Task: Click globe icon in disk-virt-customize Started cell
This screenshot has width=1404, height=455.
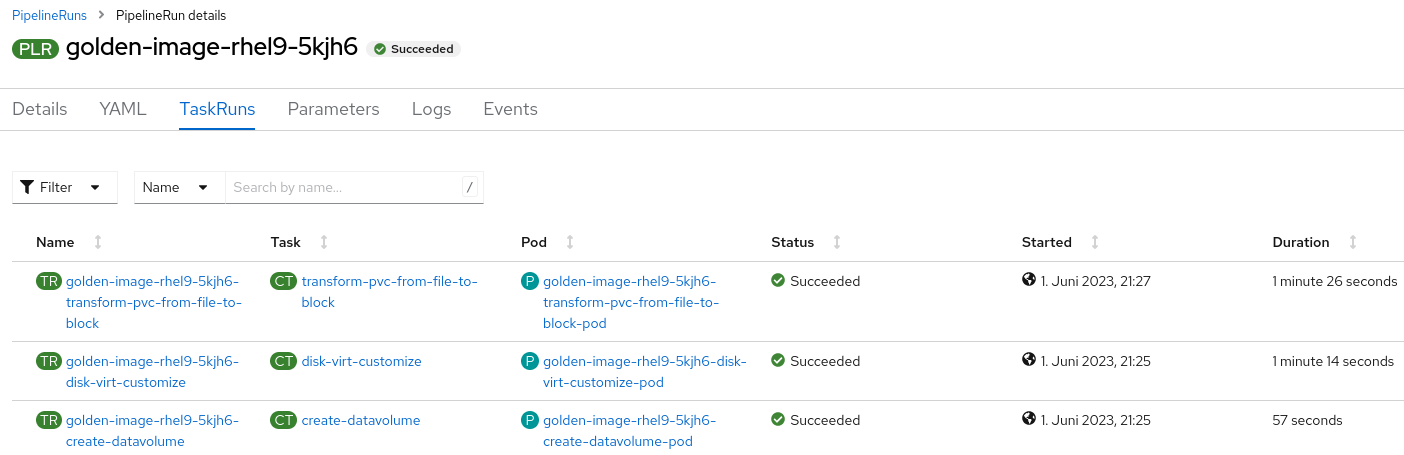Action: pos(1029,360)
